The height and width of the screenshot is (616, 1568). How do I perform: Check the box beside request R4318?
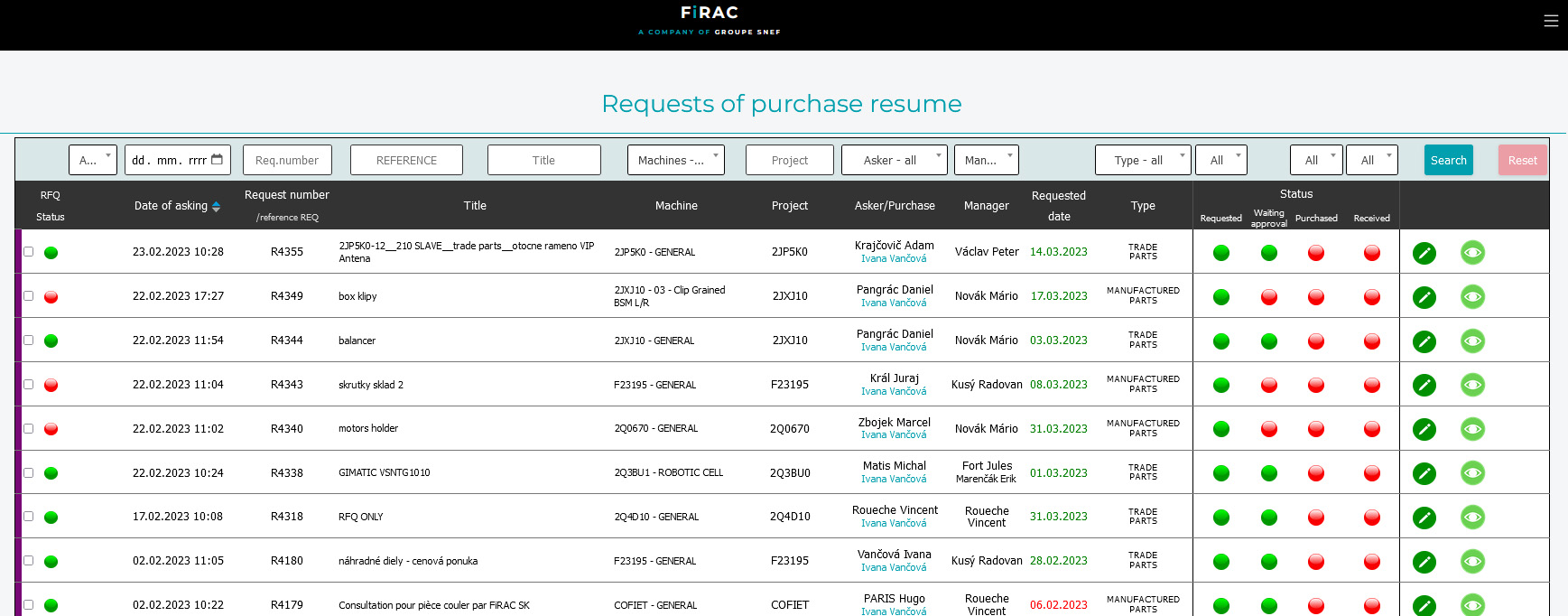coord(28,517)
